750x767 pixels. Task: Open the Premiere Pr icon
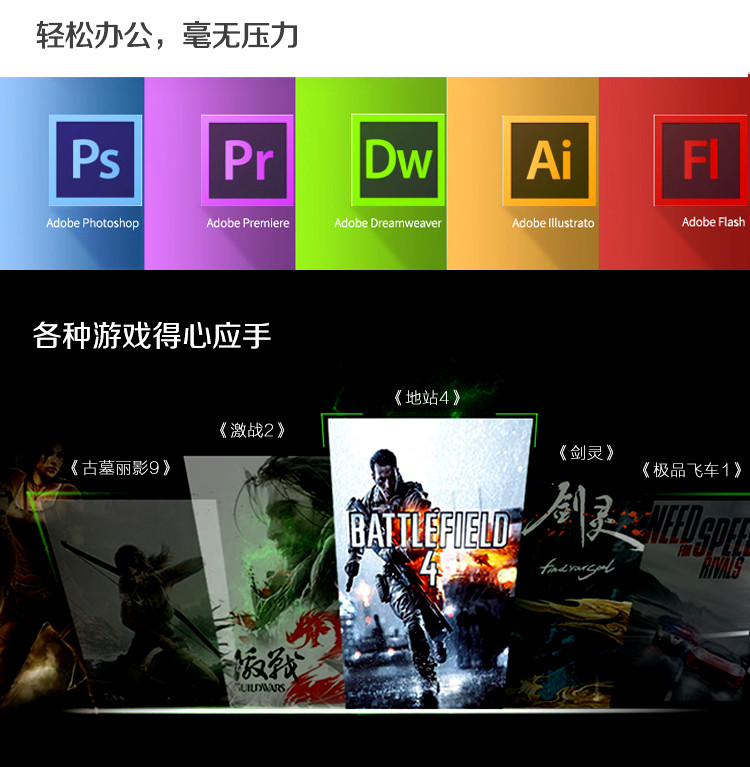pos(247,161)
